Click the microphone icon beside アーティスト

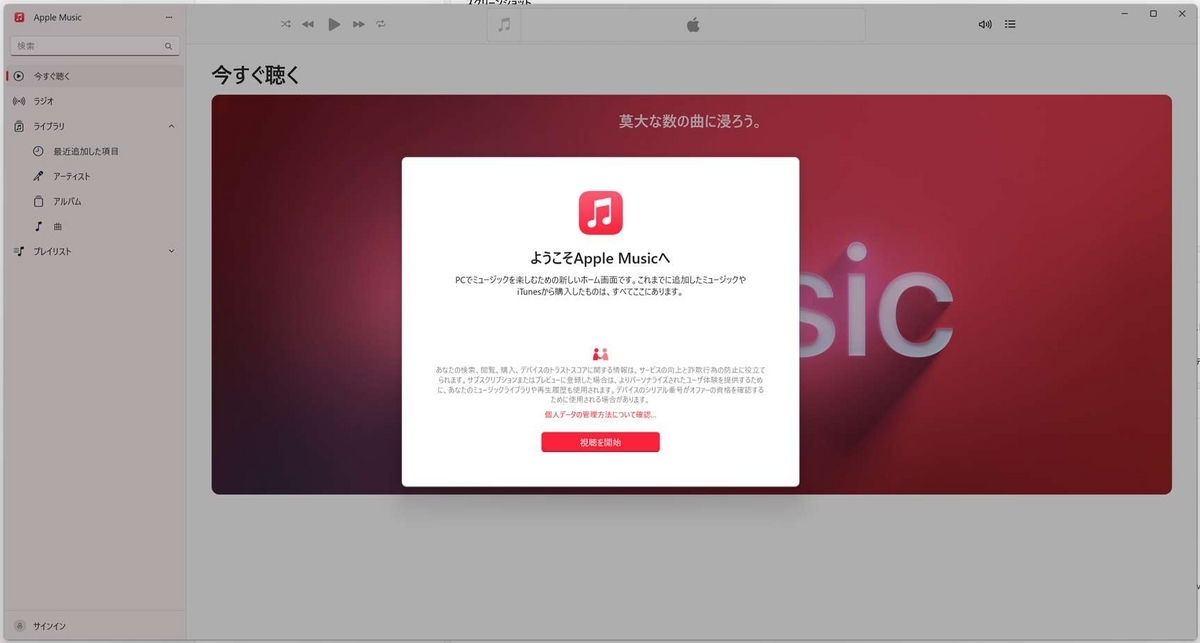coord(38,176)
